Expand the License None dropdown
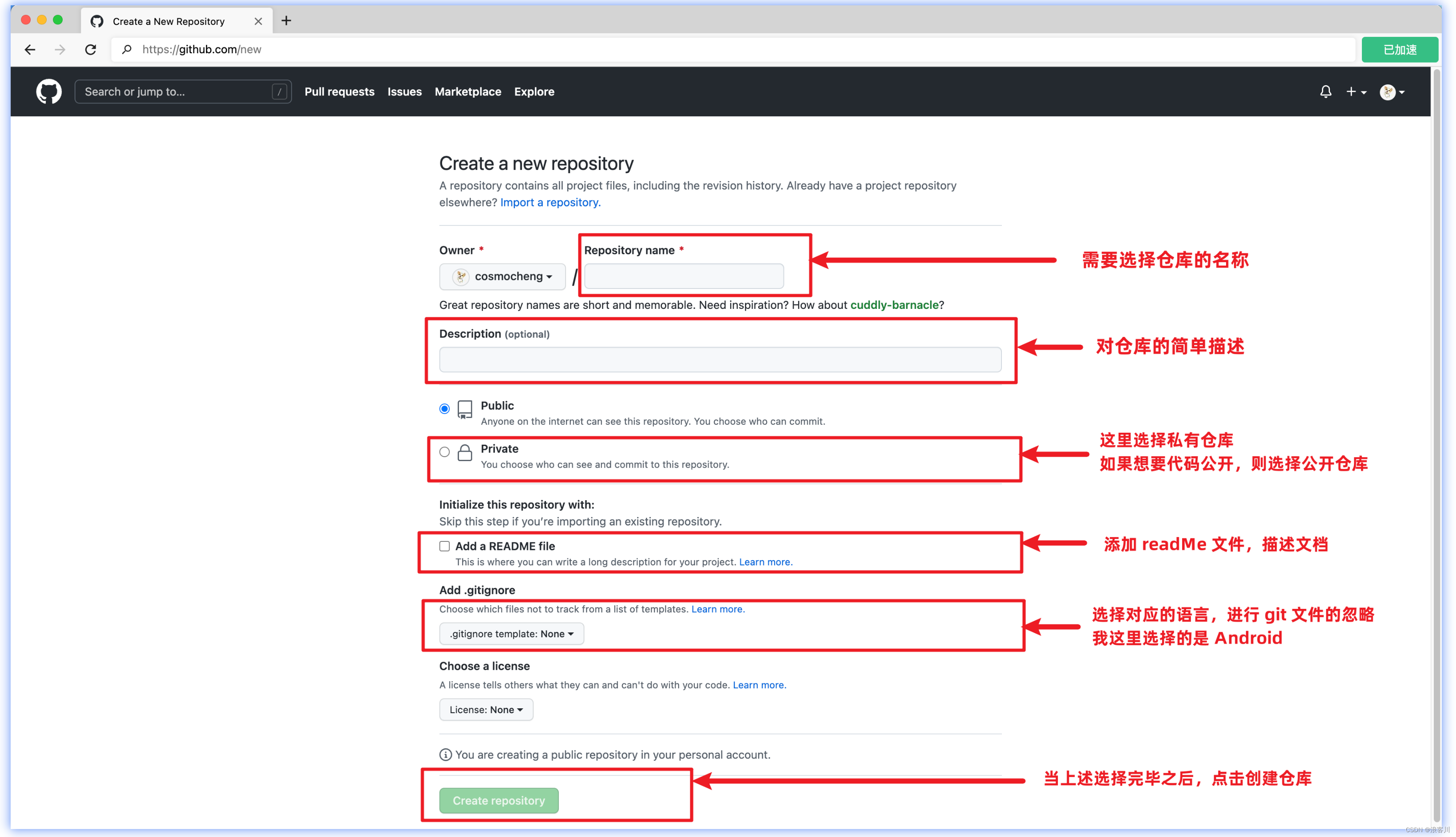 486,710
